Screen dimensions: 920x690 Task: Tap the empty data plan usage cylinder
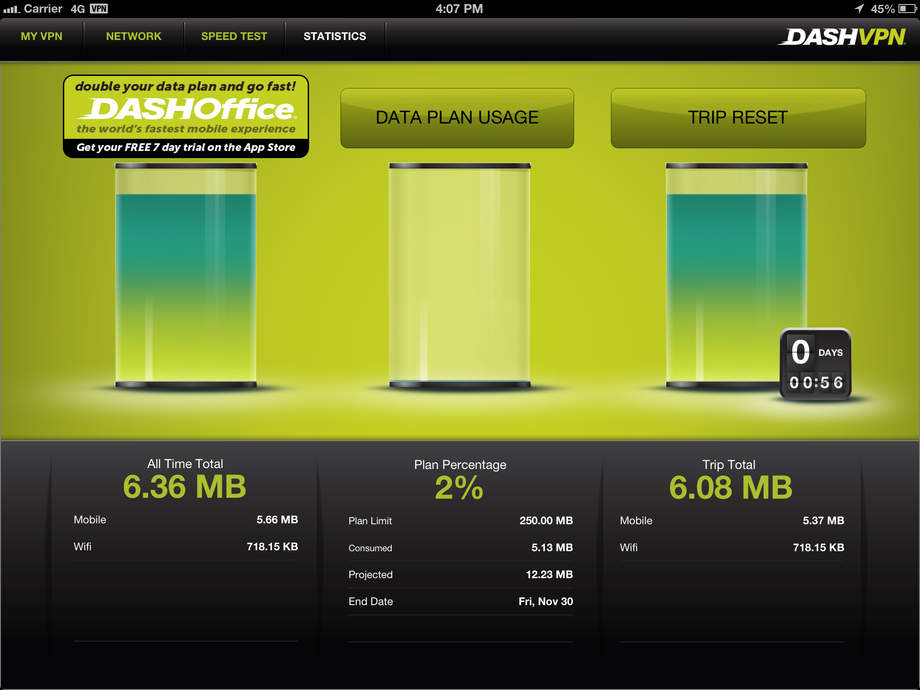[x=459, y=276]
